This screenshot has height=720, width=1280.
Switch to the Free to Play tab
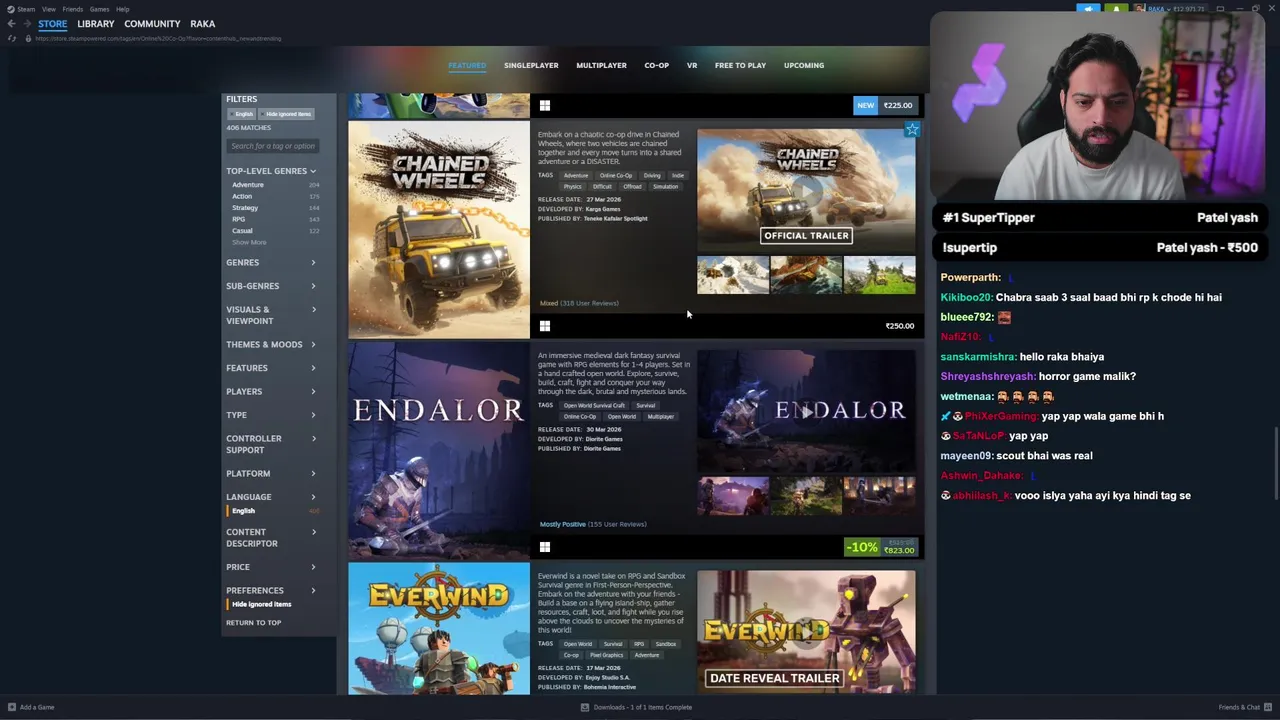pos(740,65)
